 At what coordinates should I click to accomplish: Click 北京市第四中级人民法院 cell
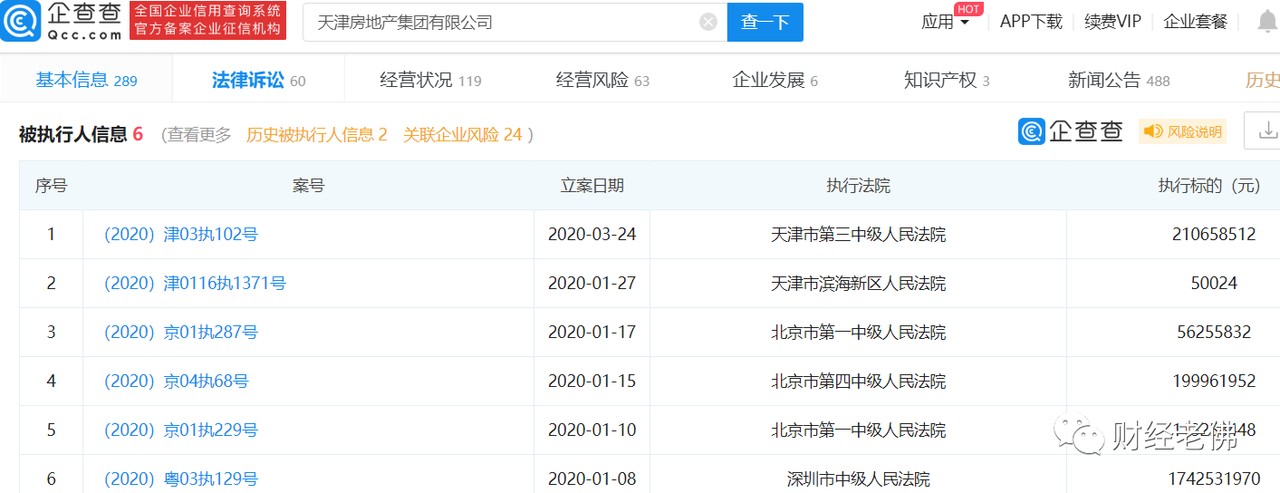858,381
